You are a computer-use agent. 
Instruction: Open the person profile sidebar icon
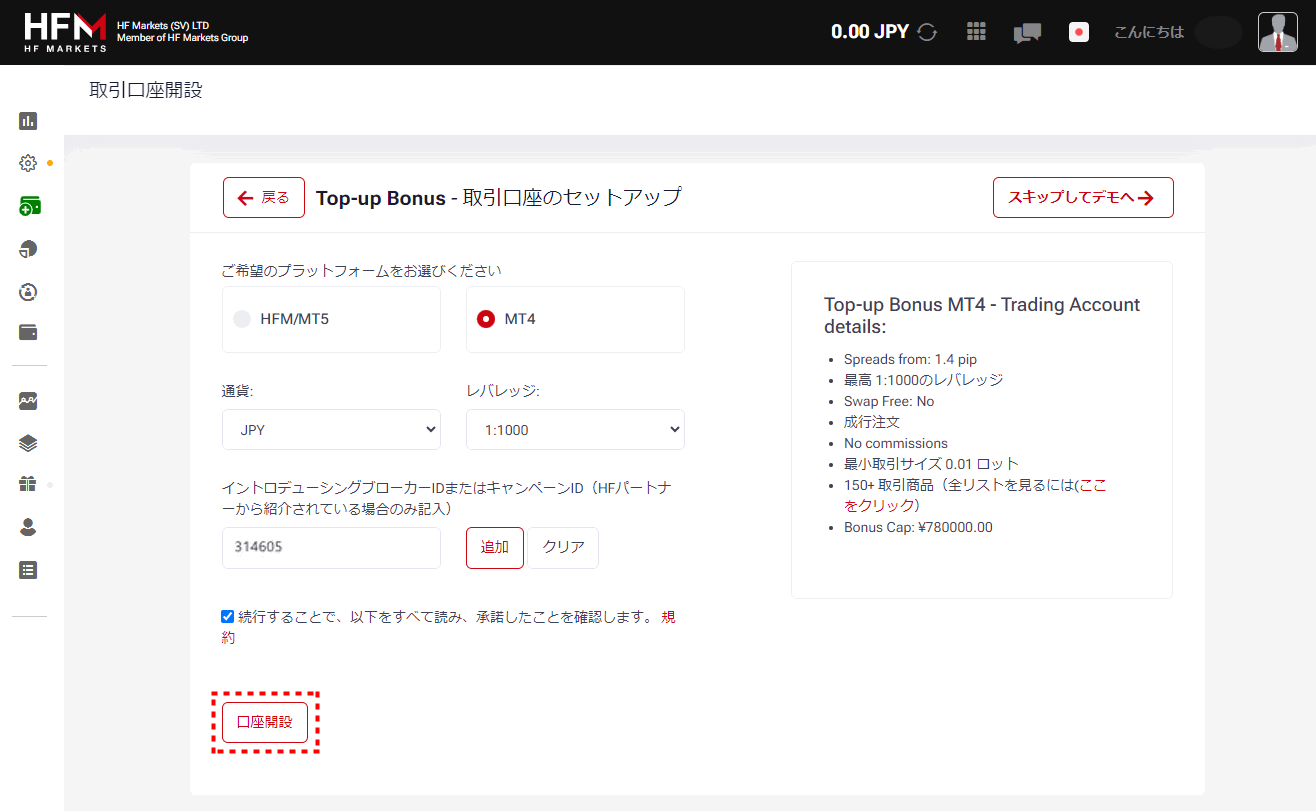coord(28,527)
